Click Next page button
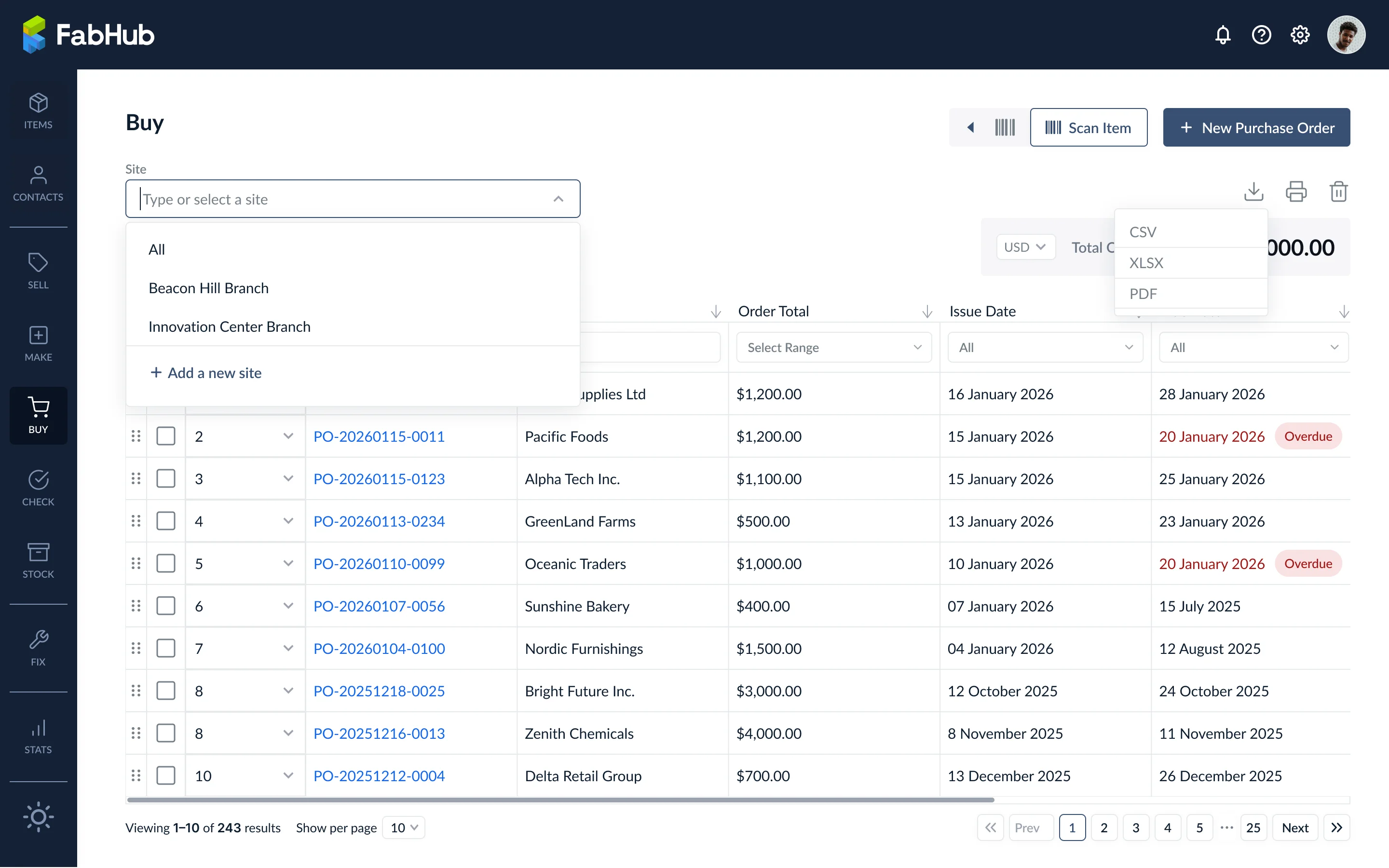The image size is (1389, 868). coord(1295,827)
